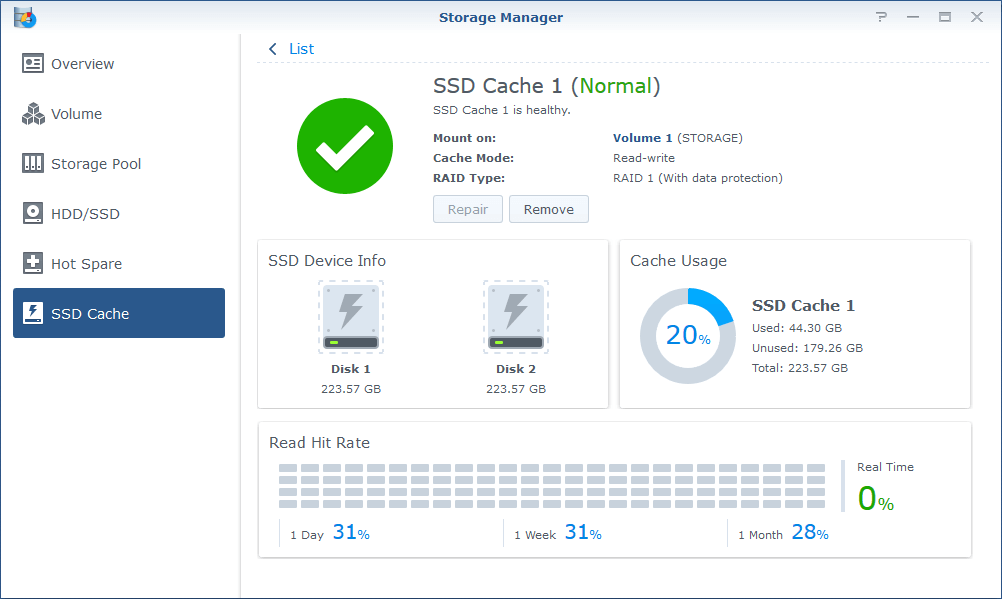
Task: Go back using the left chevron arrow
Action: tap(273, 49)
